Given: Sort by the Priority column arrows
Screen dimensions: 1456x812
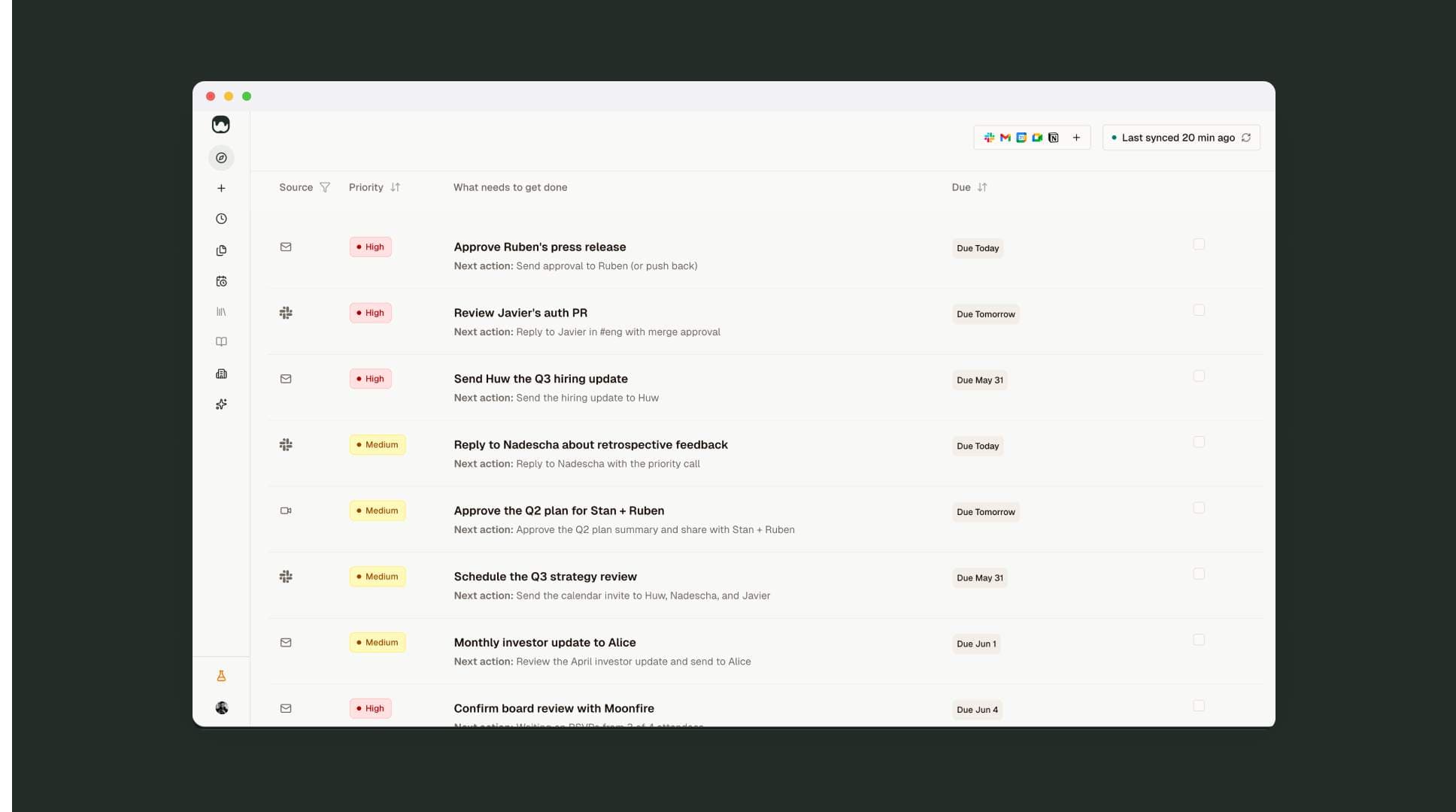Looking at the screenshot, I should (396, 187).
